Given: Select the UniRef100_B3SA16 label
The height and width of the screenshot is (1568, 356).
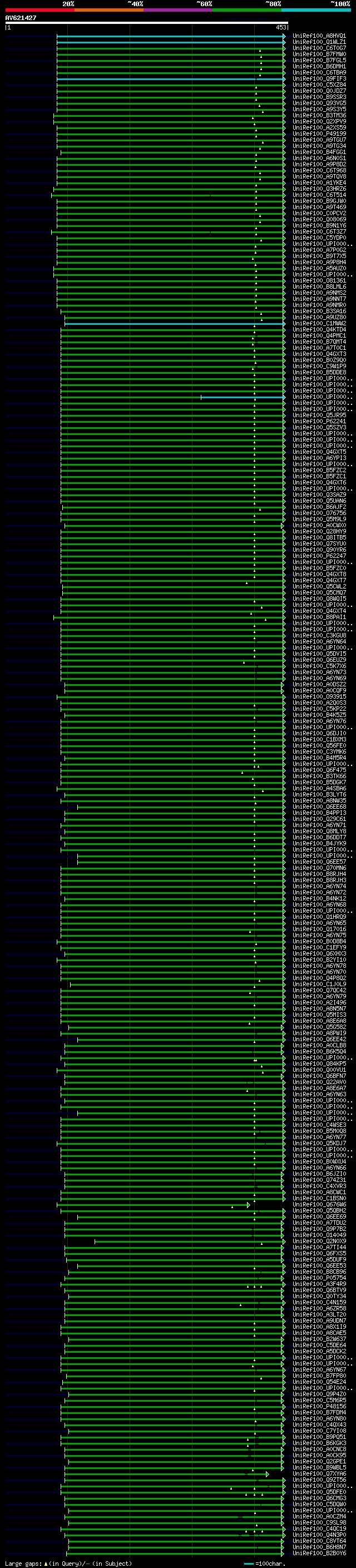Looking at the screenshot, I should [319, 311].
